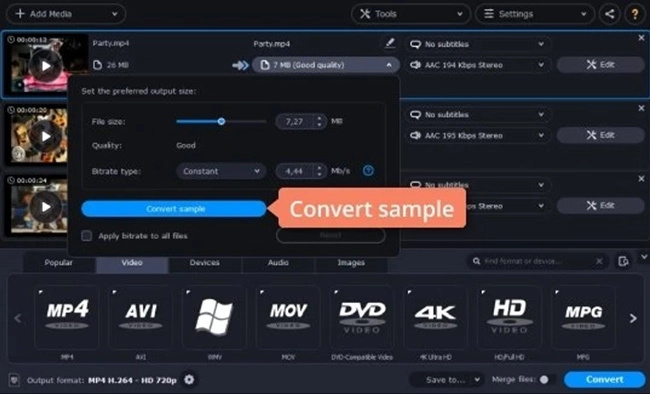The height and width of the screenshot is (394, 650).
Task: Switch to the Devices tab
Action: pos(205,263)
